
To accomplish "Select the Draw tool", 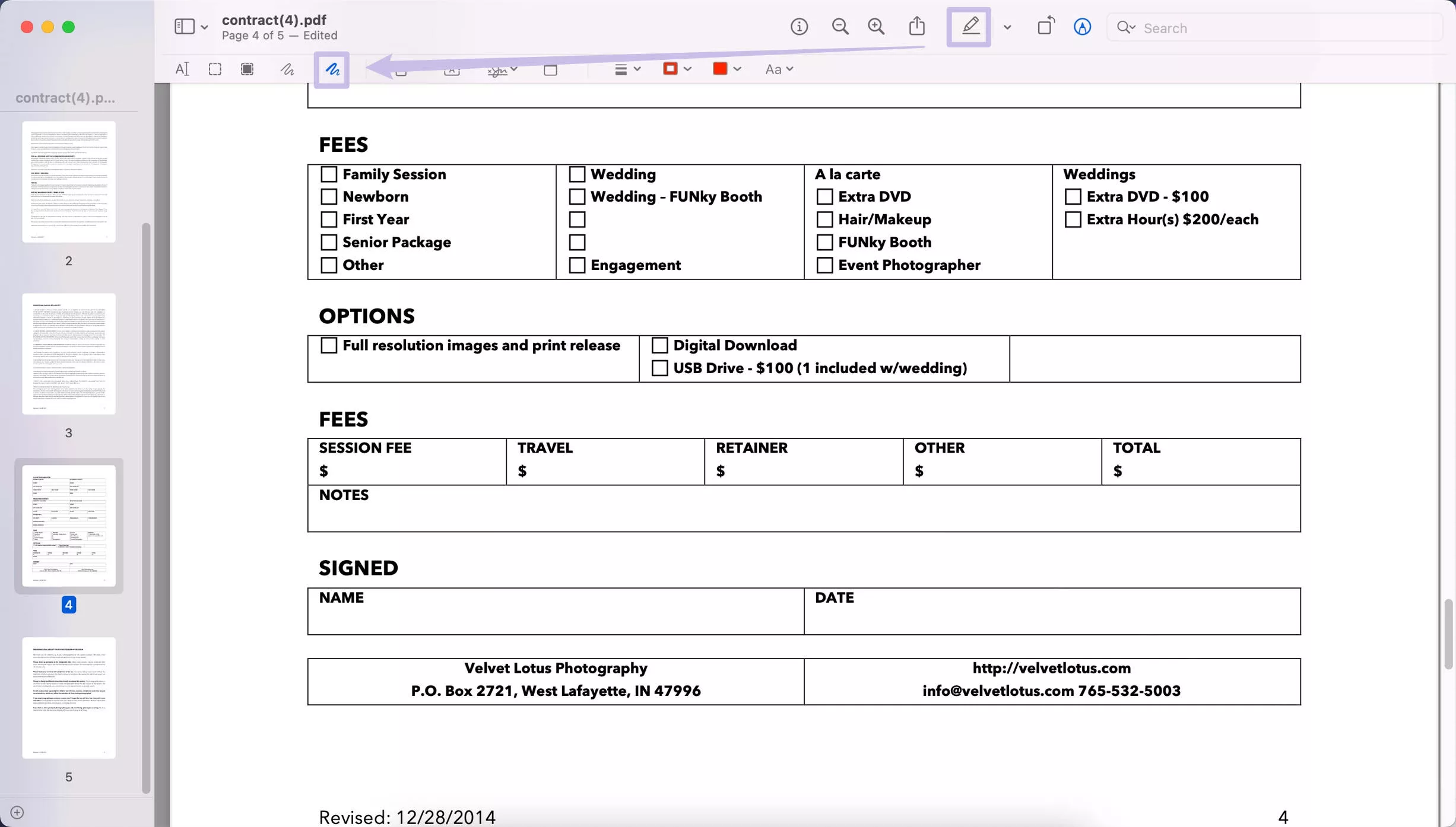I will [x=331, y=69].
